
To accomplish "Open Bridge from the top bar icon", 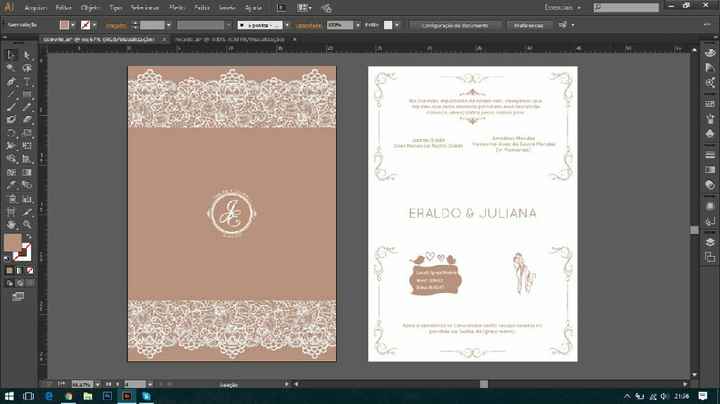I will click(281, 8).
